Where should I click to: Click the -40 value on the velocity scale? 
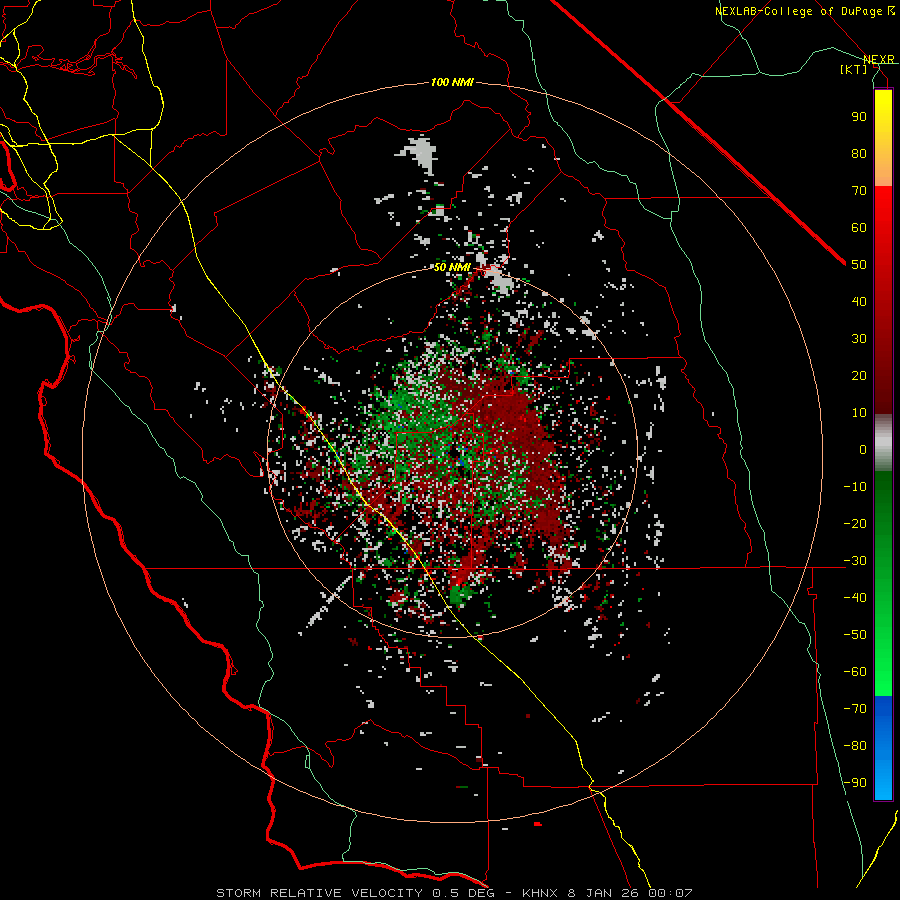pos(855,598)
